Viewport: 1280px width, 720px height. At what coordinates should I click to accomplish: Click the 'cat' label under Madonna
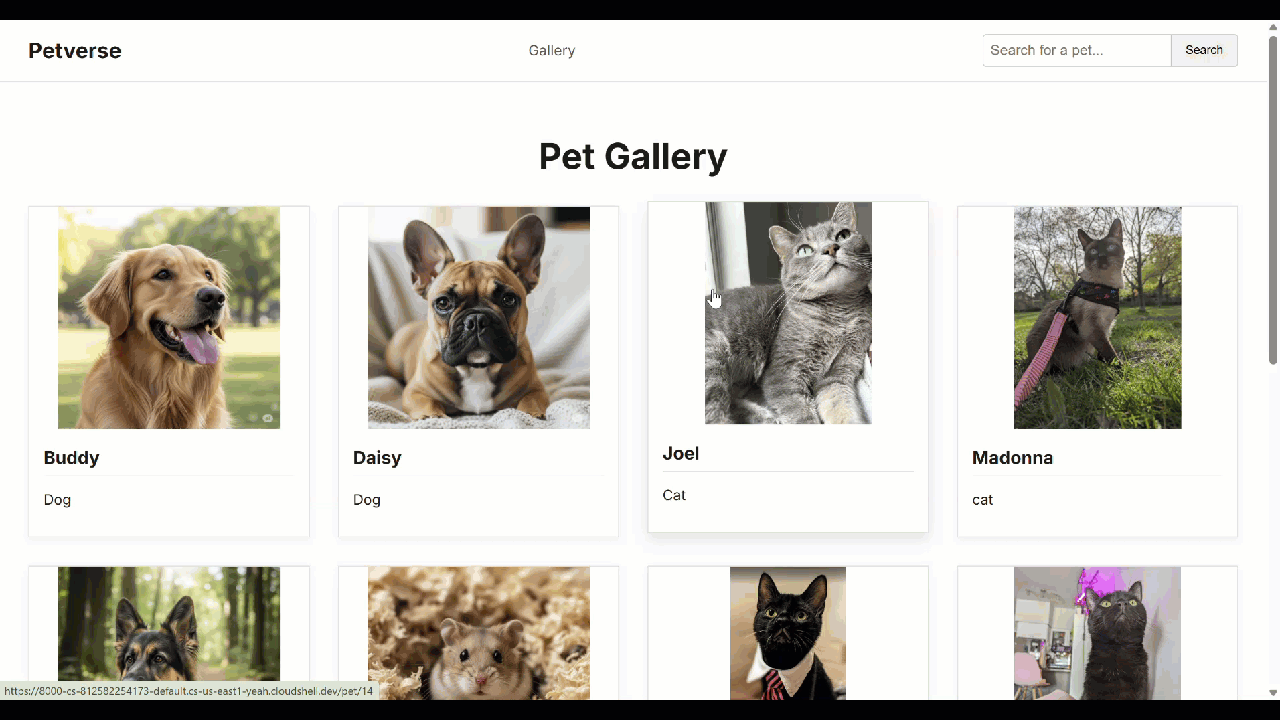(983, 500)
